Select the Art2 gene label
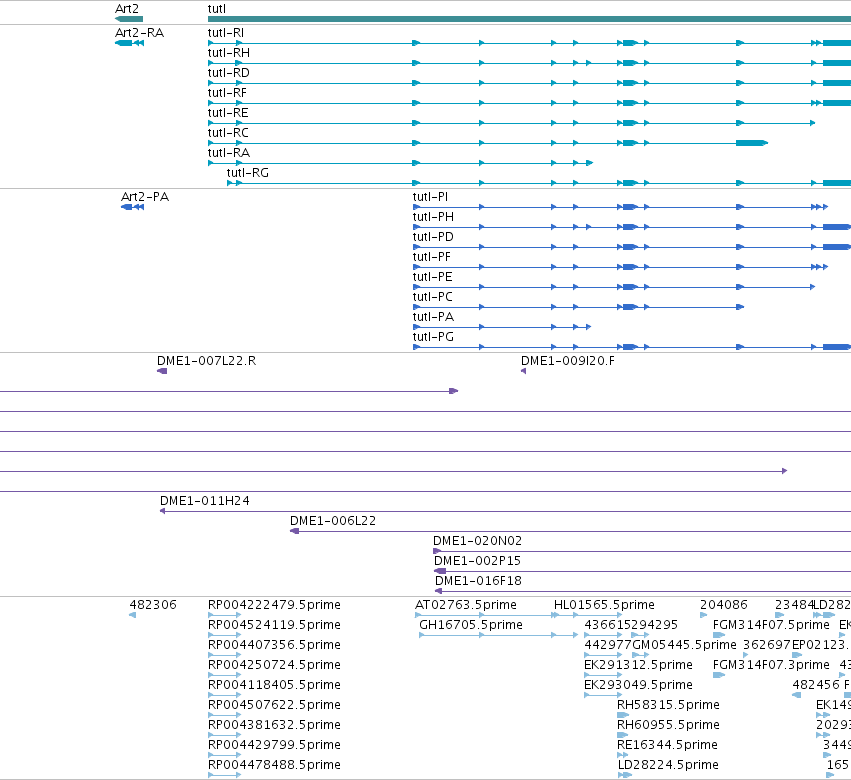 (126, 9)
